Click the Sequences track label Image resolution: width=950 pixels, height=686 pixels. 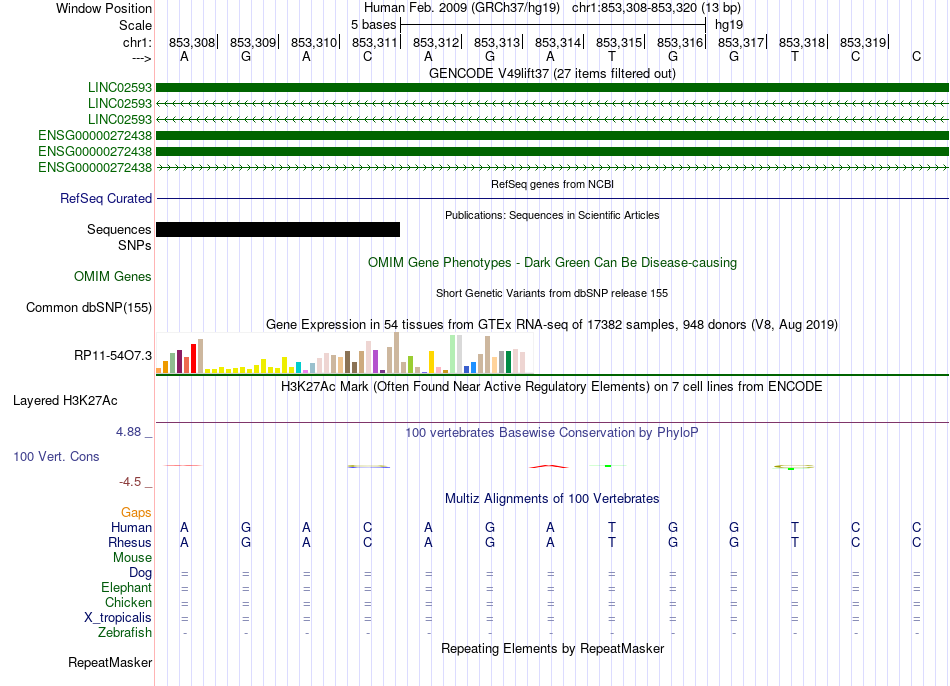[x=119, y=229]
